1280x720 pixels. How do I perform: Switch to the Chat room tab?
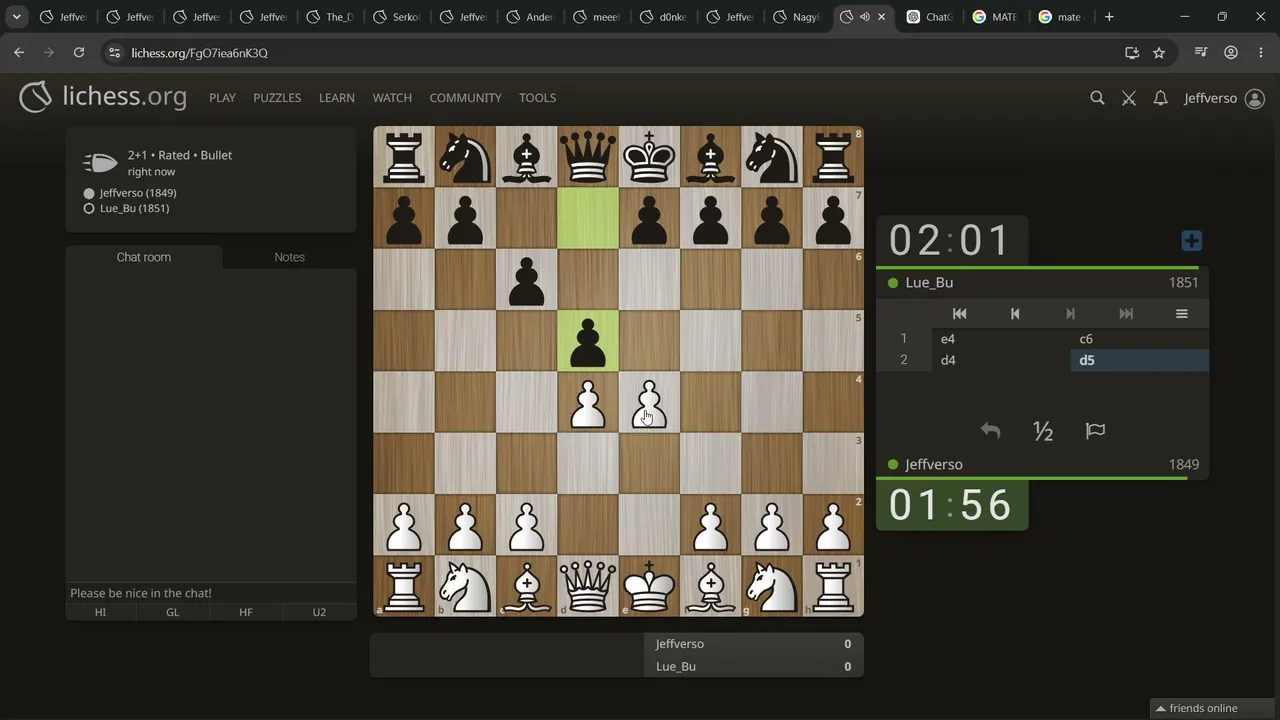click(x=144, y=257)
